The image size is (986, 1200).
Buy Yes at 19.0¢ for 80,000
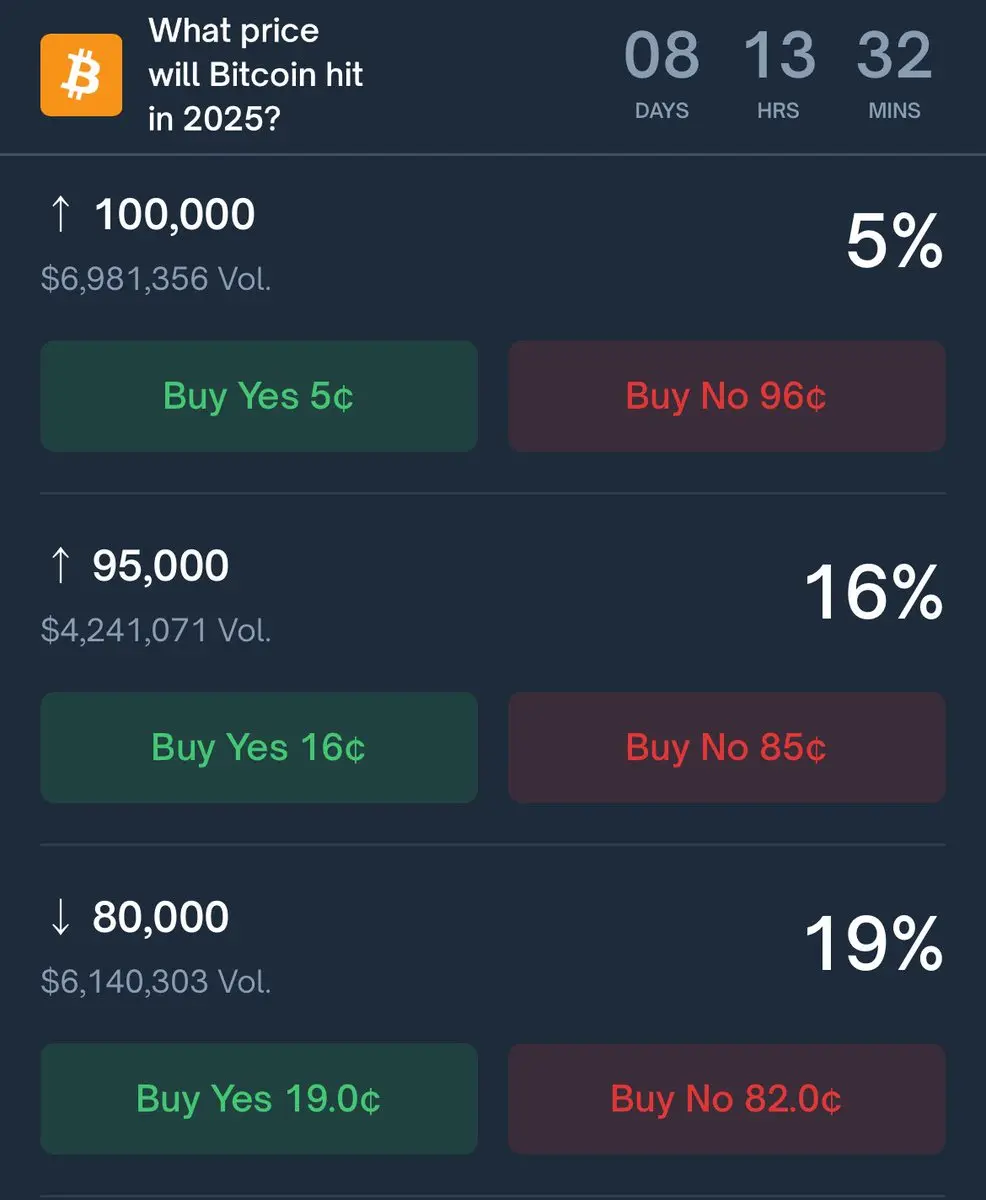point(259,1098)
